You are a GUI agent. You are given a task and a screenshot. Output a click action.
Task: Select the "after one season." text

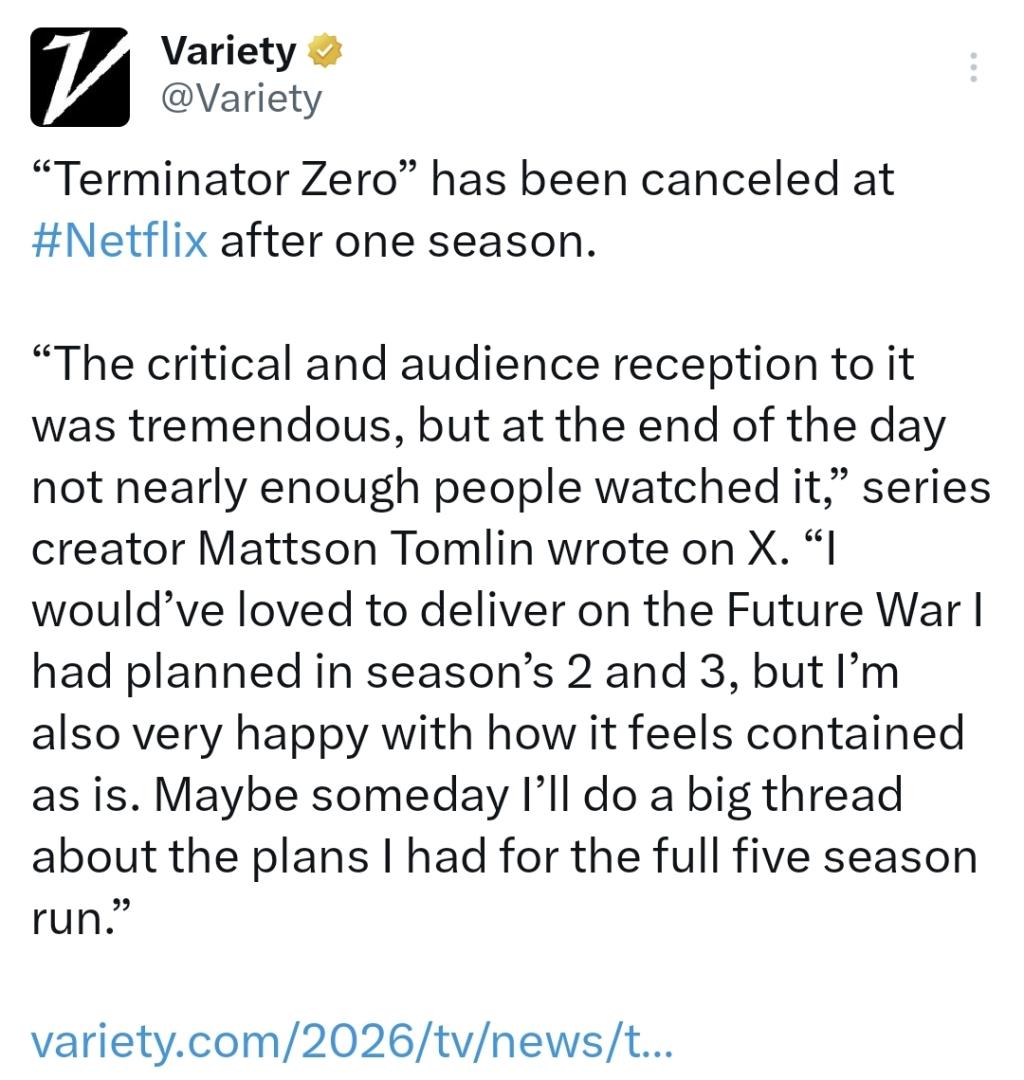click(407, 241)
